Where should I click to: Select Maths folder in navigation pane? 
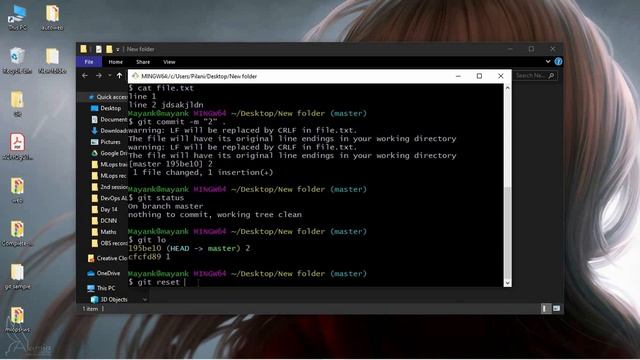click(104, 232)
